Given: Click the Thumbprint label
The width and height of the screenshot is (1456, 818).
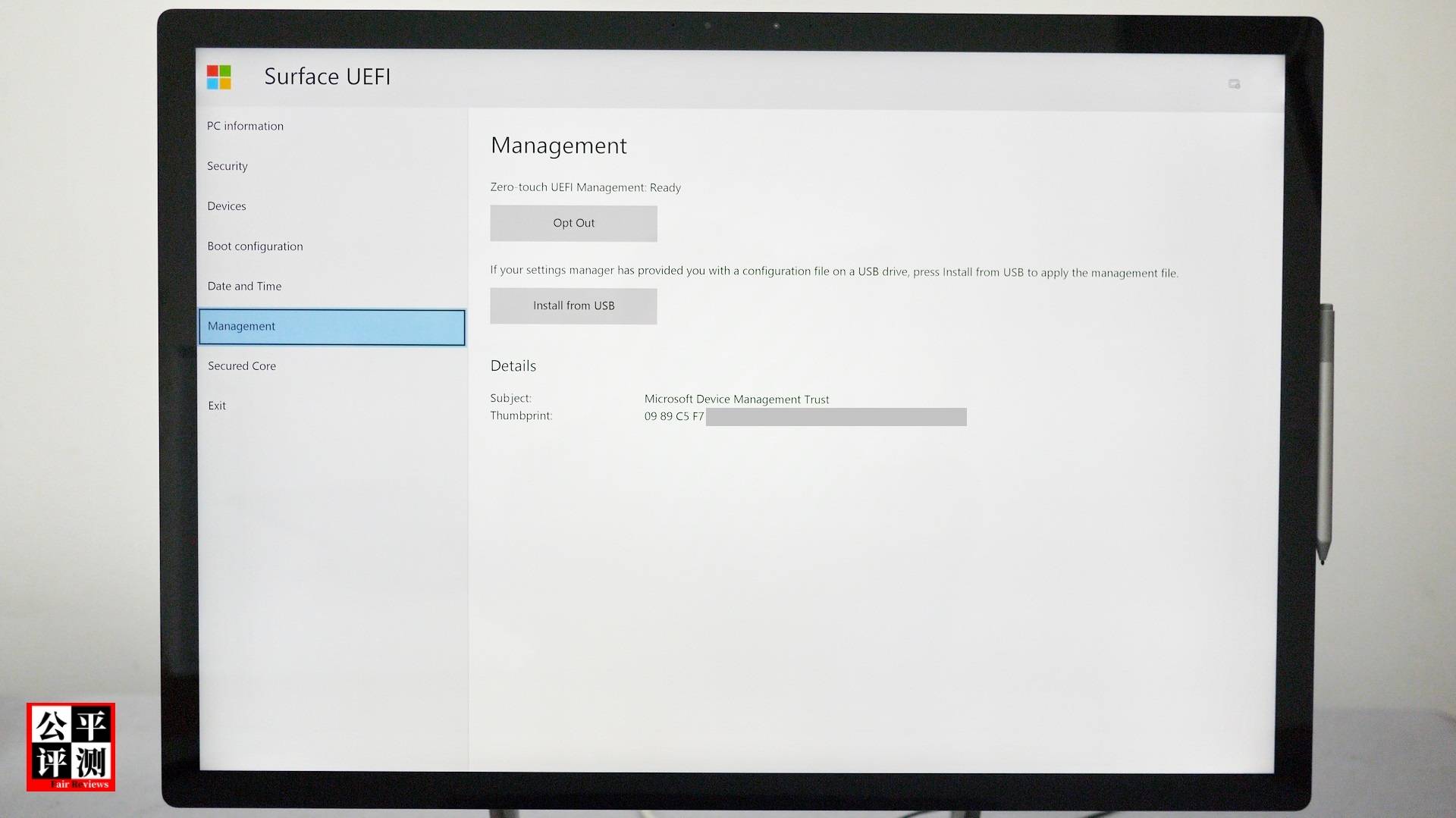Looking at the screenshot, I should [522, 415].
